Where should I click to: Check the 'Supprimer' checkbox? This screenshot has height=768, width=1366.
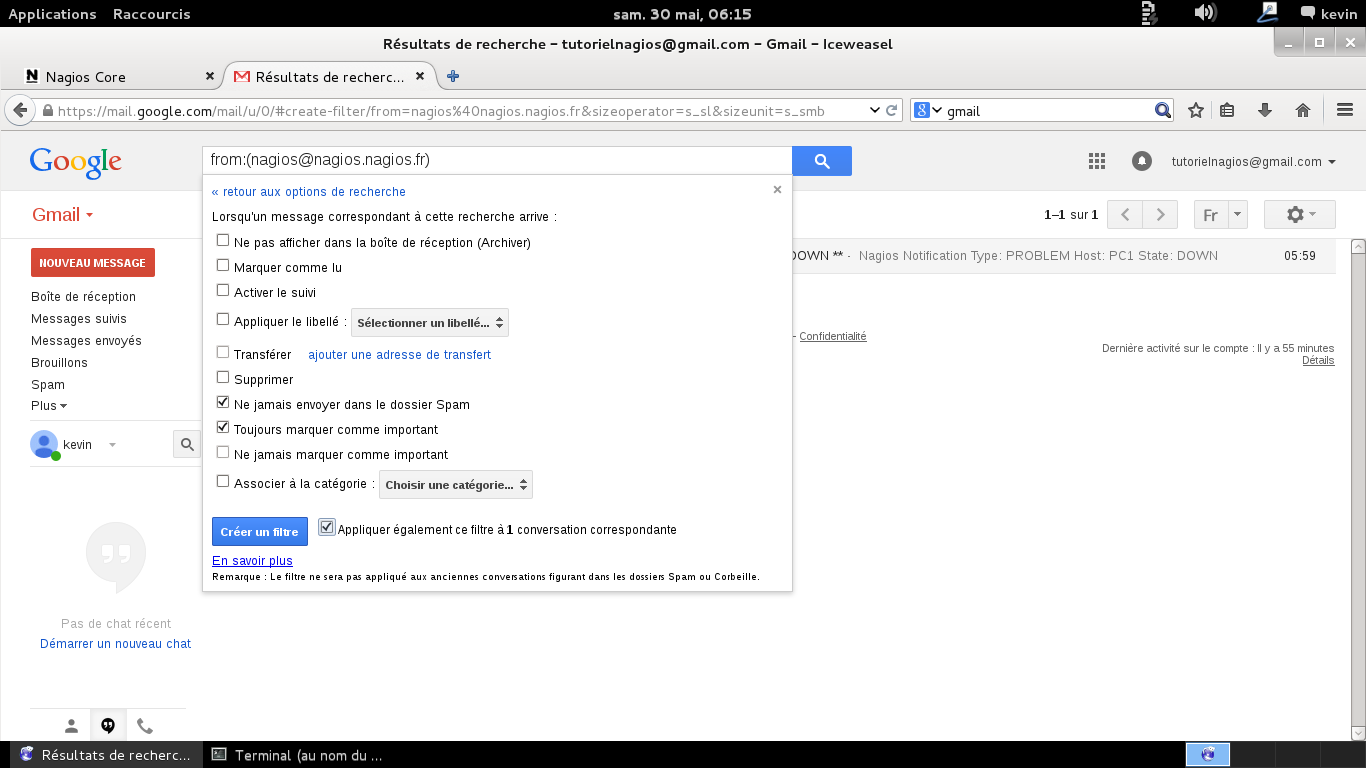[x=223, y=378]
